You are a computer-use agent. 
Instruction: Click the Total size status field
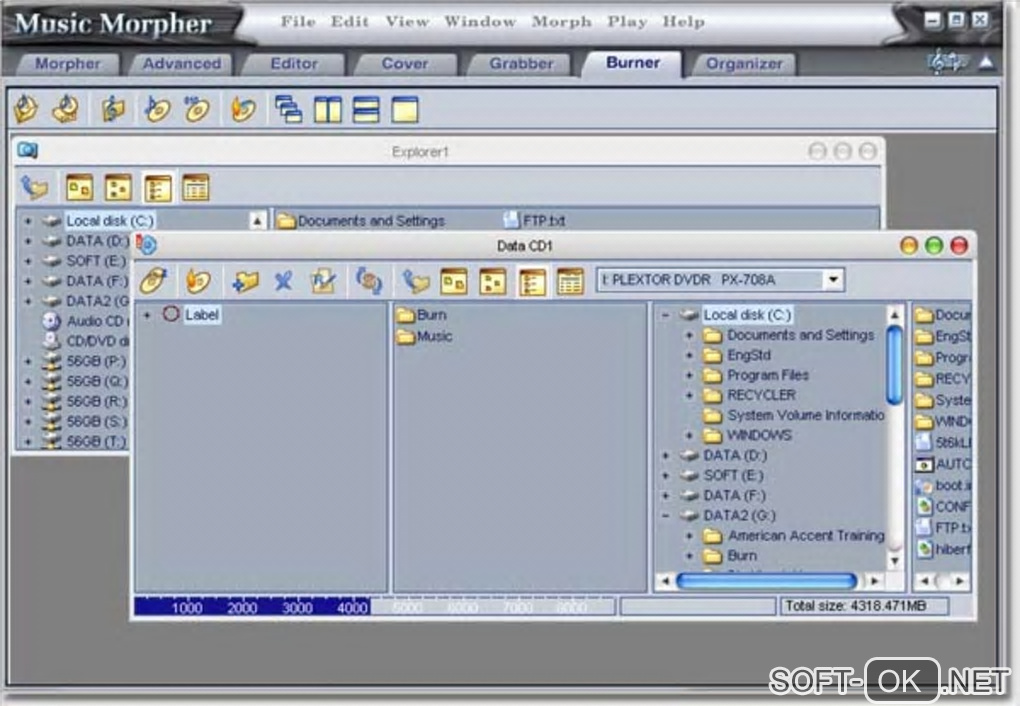[864, 606]
